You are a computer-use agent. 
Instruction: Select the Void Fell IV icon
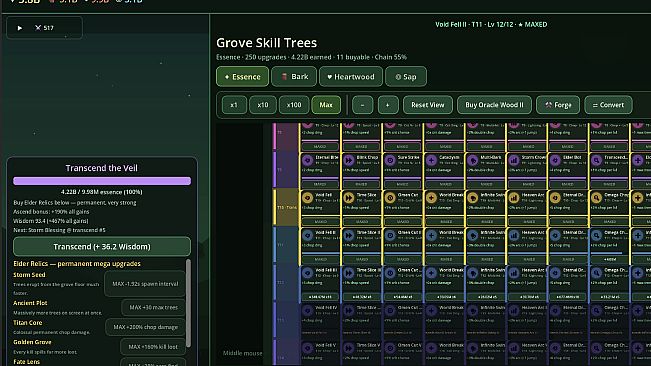(307, 311)
